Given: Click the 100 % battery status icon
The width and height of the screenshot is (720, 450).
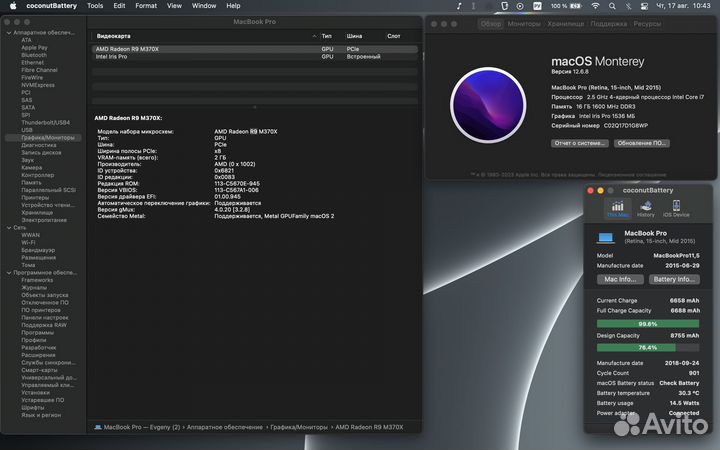Looking at the screenshot, I should [x=566, y=6].
